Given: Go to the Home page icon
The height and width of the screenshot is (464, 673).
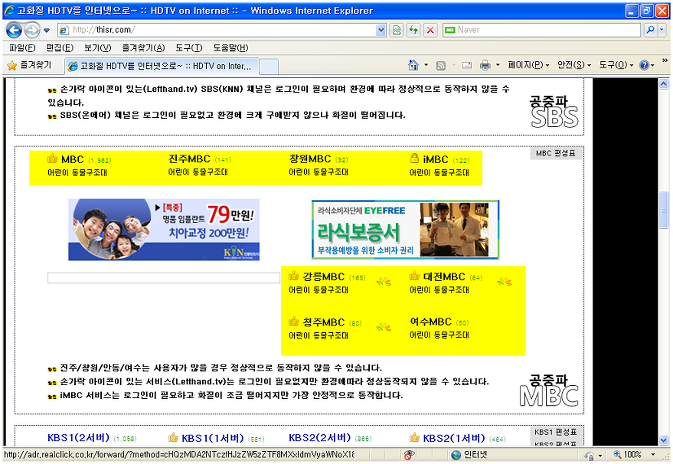Looking at the screenshot, I should [413, 65].
